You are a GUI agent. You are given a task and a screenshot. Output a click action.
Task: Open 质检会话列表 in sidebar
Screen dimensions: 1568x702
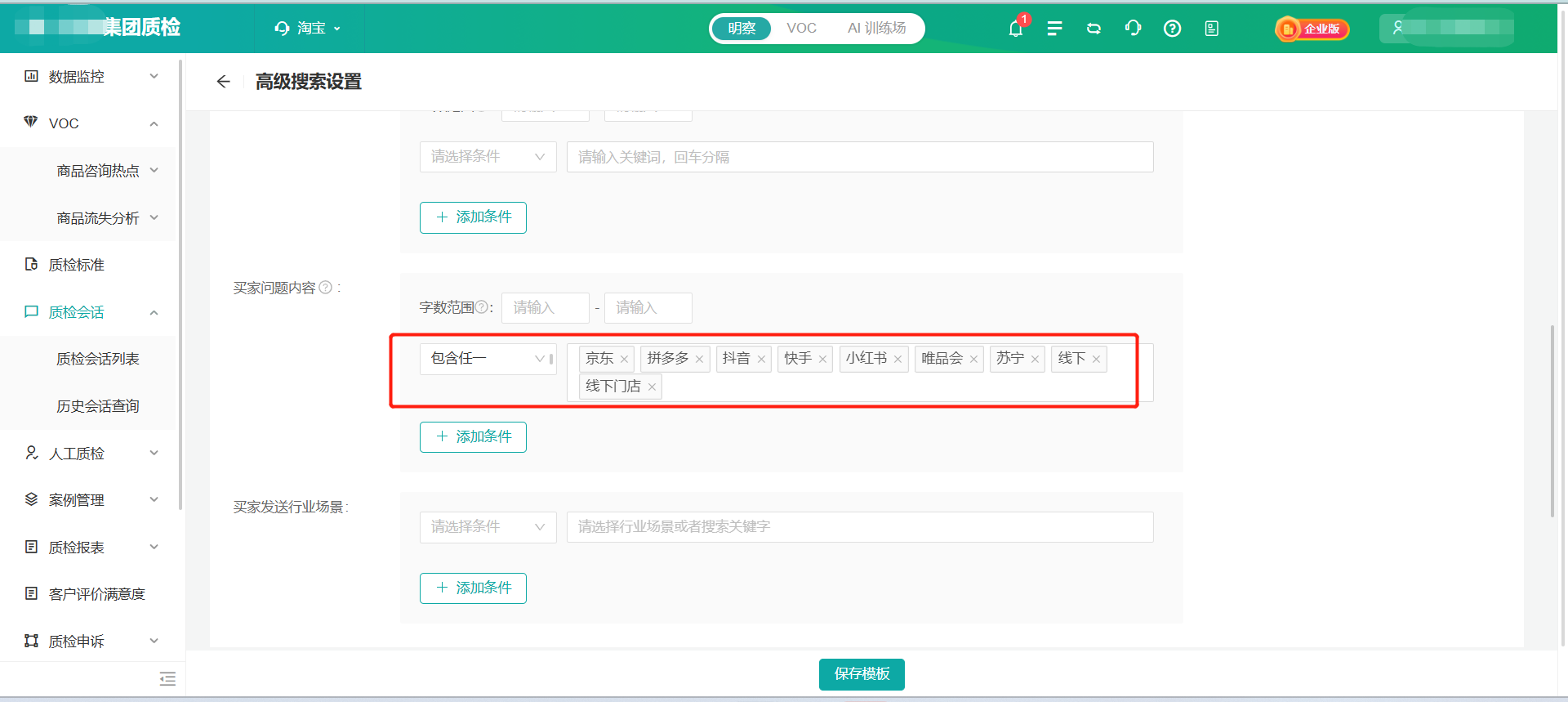[x=98, y=359]
